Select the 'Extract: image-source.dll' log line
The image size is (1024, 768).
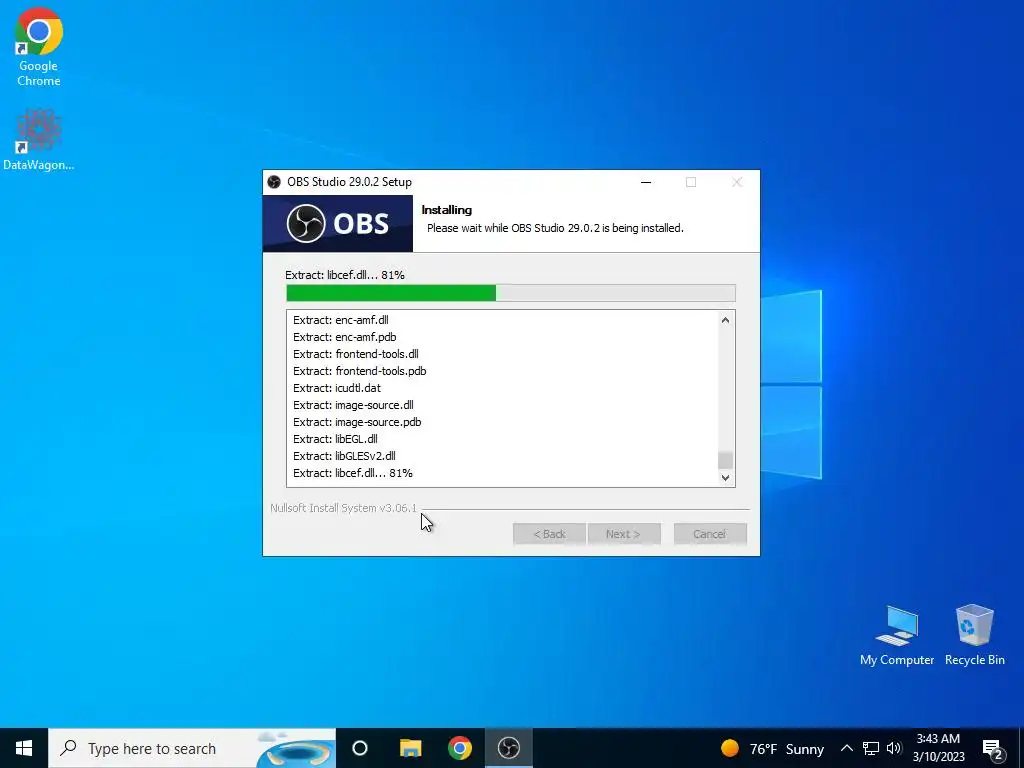click(353, 405)
